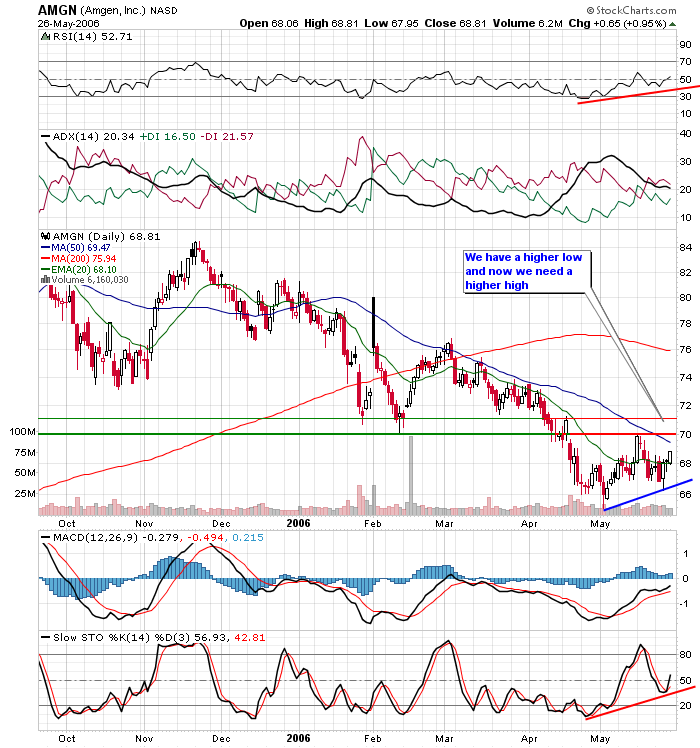The height and width of the screenshot is (748, 700).
Task: Click the 25M volume axis label
Action: [x=25, y=493]
